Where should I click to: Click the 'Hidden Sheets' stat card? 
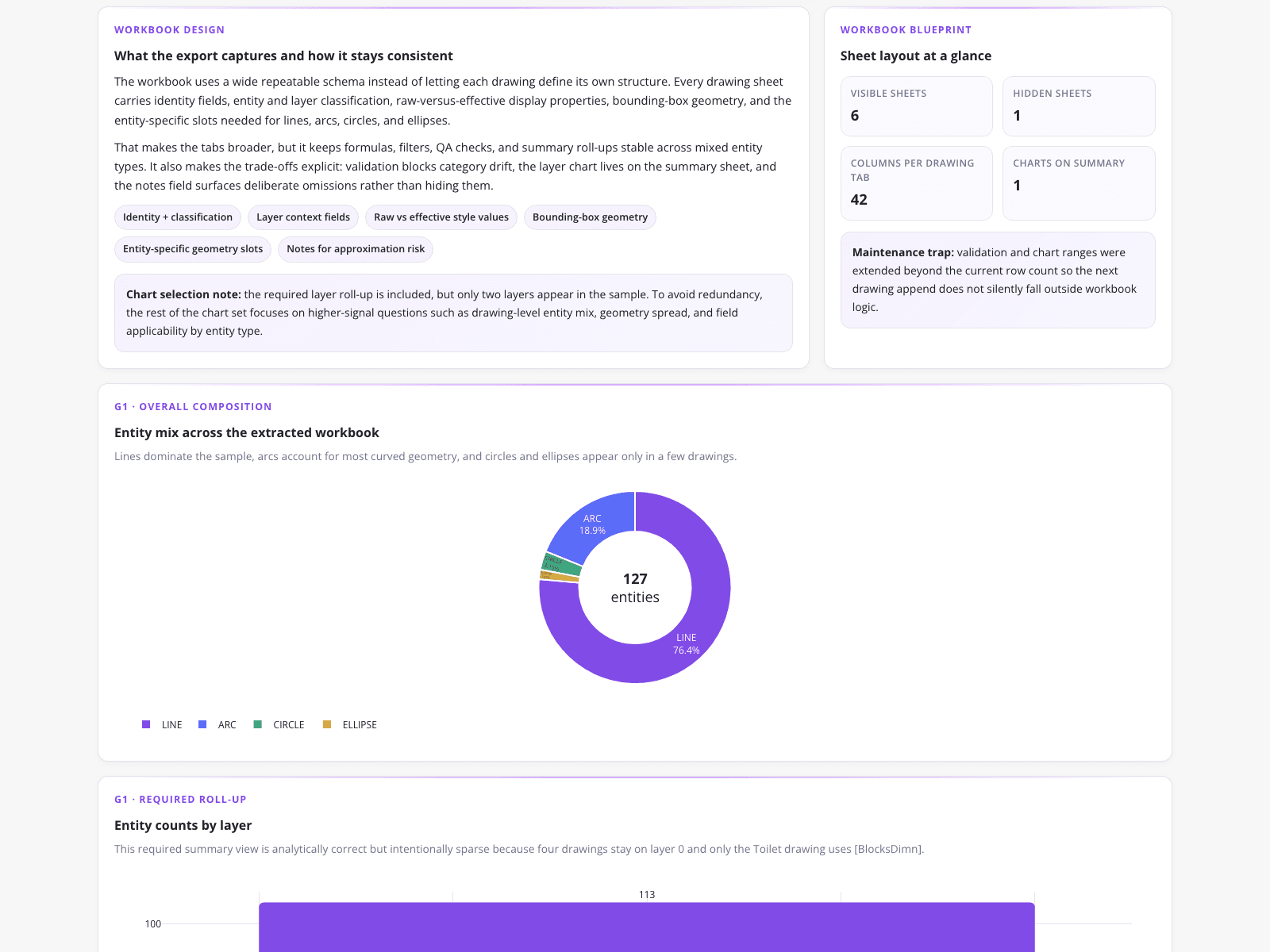point(1079,106)
